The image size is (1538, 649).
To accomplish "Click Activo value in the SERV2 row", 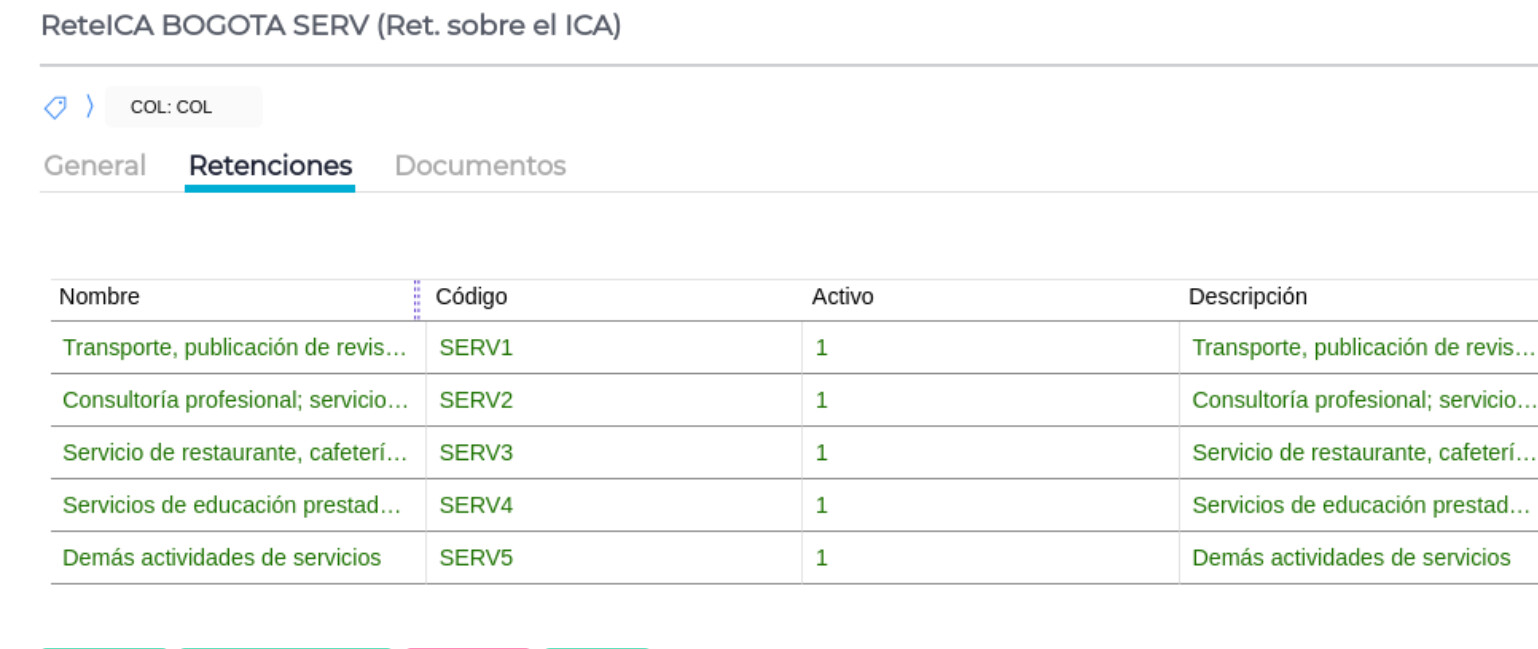I will [821, 400].
